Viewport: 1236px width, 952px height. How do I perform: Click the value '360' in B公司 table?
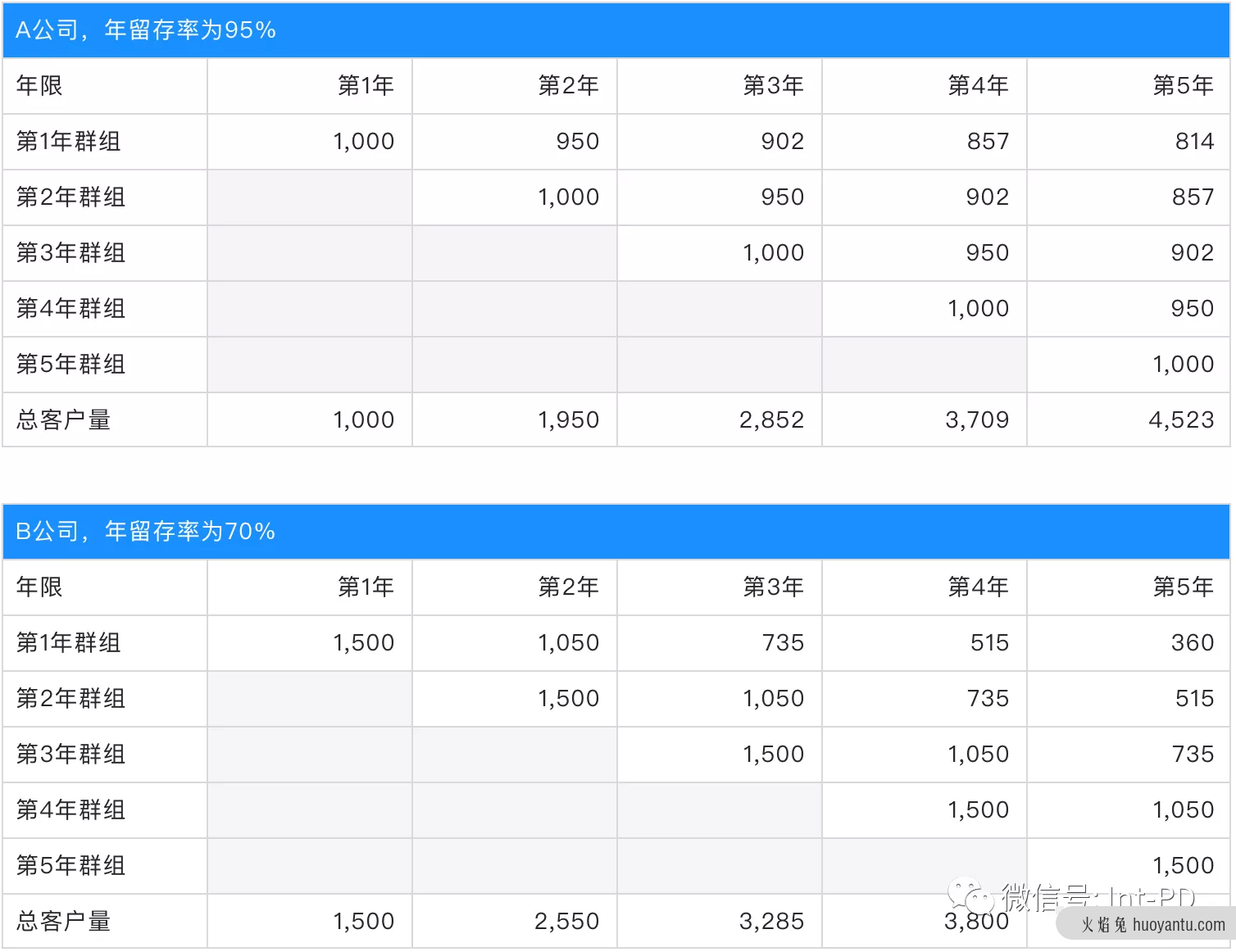point(1193,643)
